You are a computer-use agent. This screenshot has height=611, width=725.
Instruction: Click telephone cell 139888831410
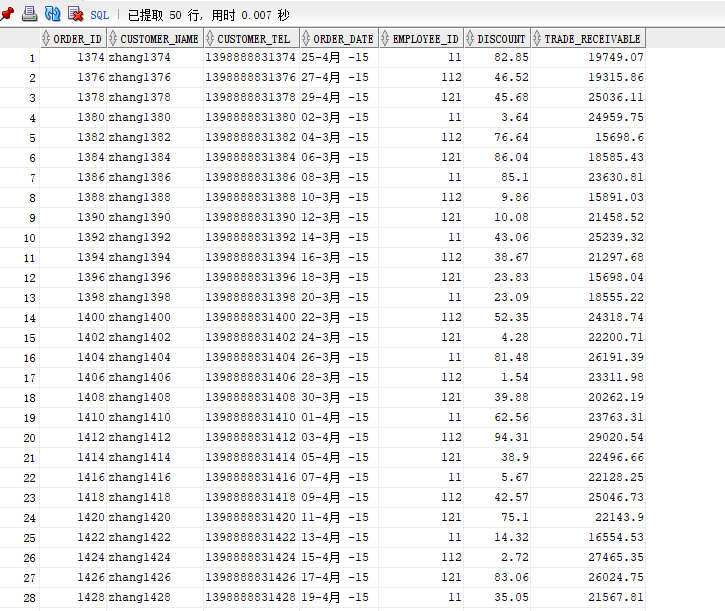252,417
